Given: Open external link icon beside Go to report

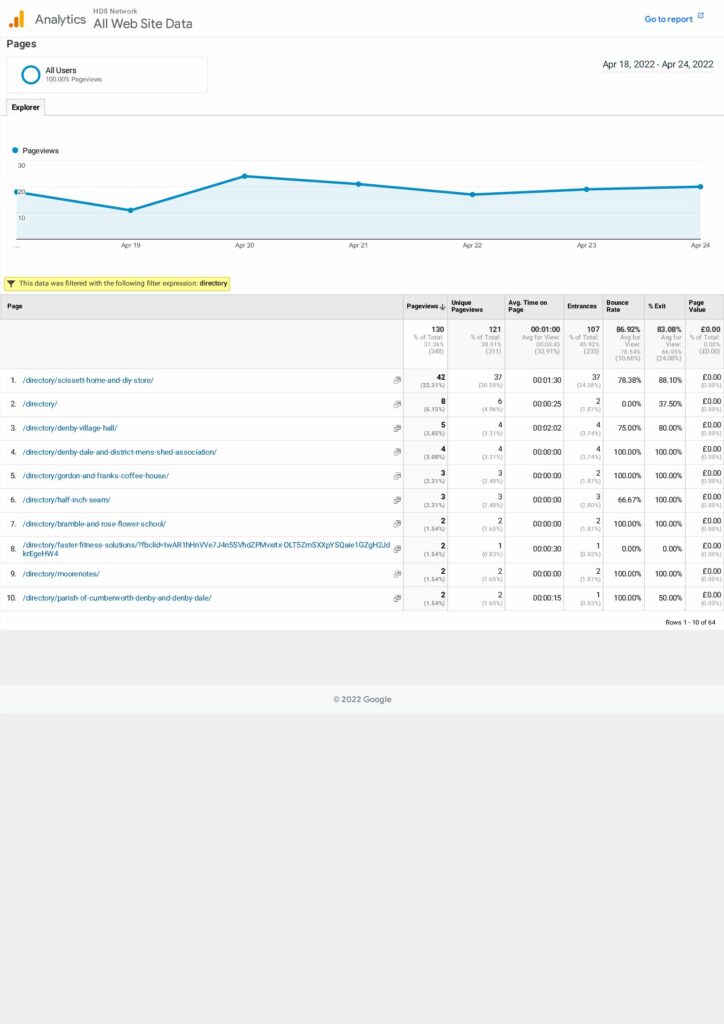Looking at the screenshot, I should pos(701,17).
